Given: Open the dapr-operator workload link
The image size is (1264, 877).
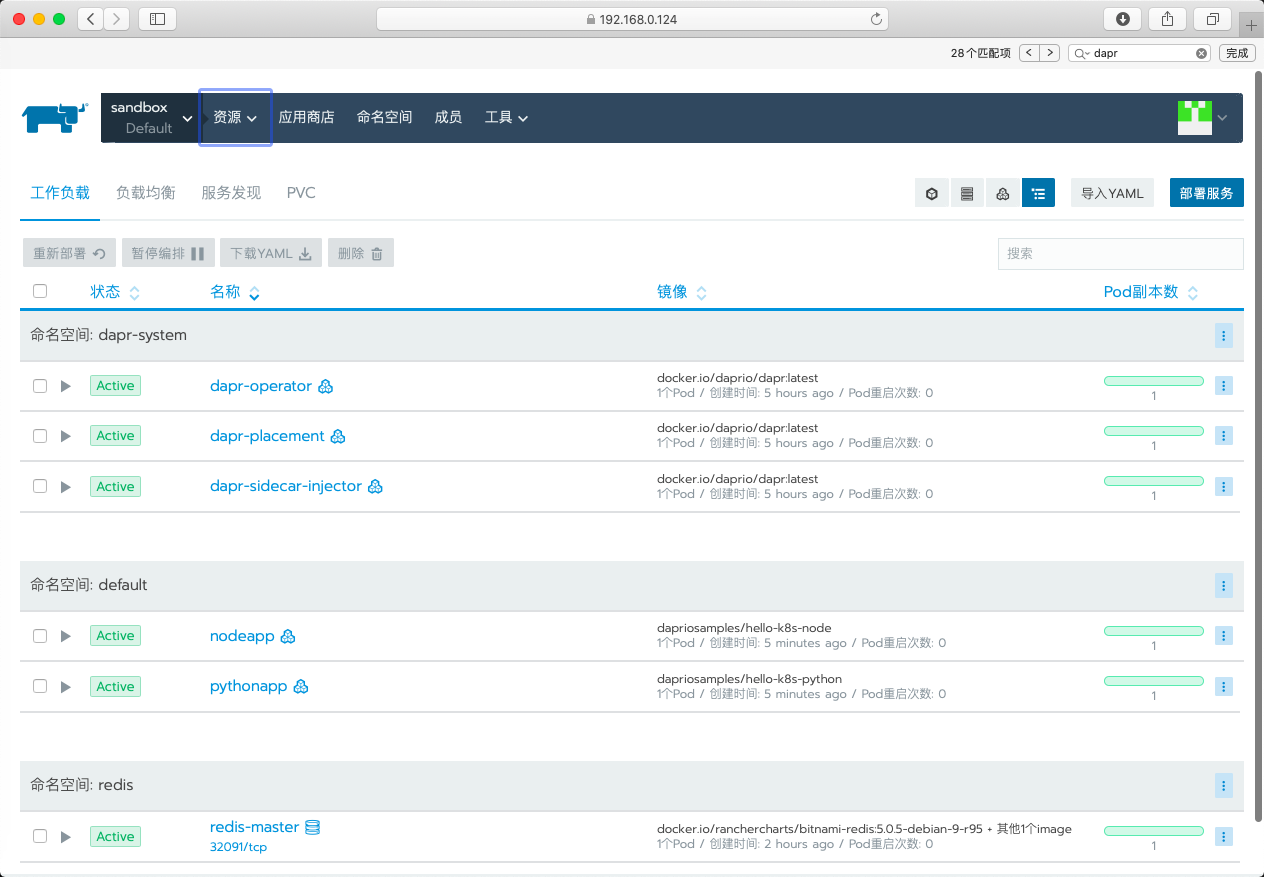Looking at the screenshot, I should pyautogui.click(x=261, y=386).
